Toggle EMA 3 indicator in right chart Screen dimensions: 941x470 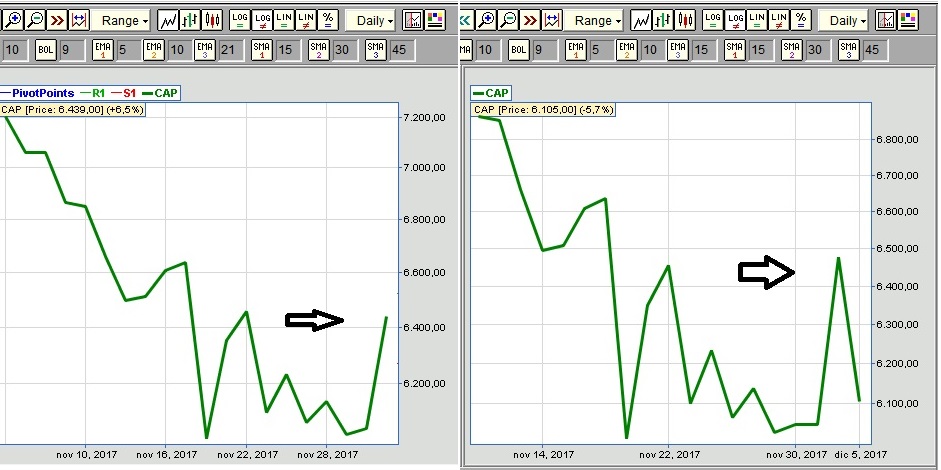point(678,50)
